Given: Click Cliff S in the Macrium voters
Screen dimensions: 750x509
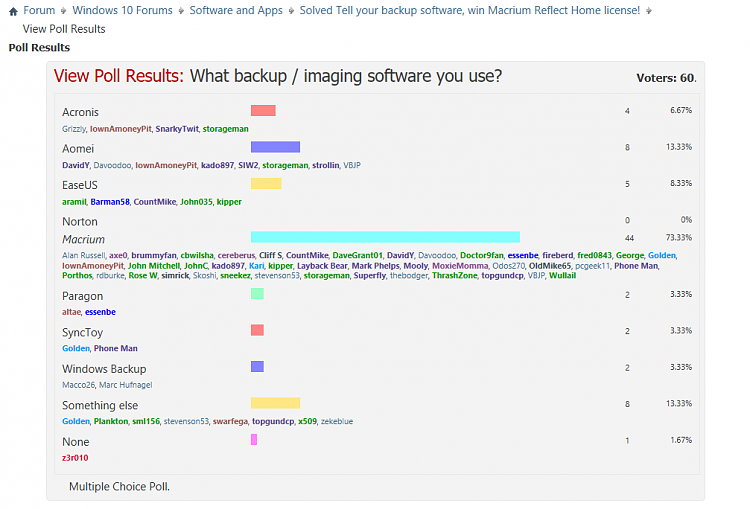Looking at the screenshot, I should coord(270,255).
